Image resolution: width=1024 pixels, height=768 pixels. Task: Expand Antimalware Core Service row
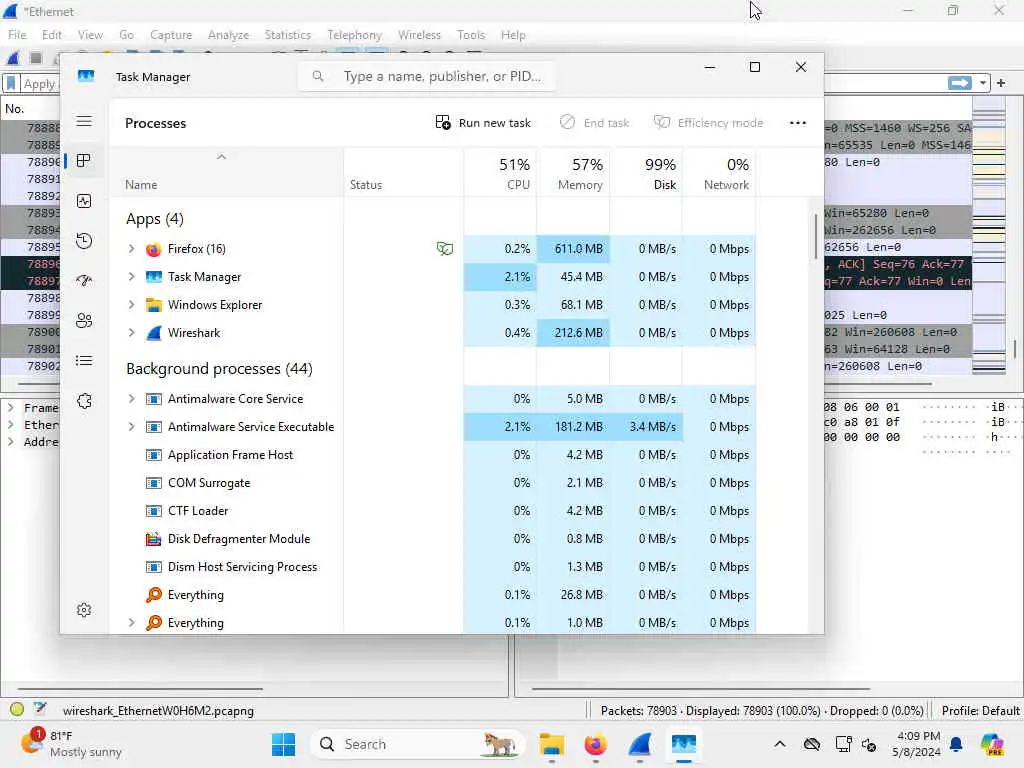click(x=131, y=399)
